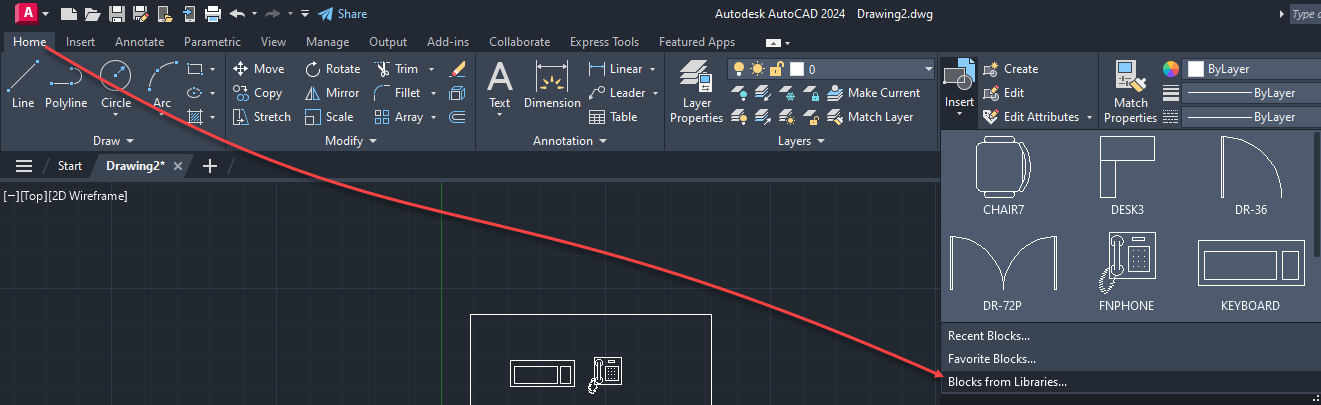The height and width of the screenshot is (405, 1321).
Task: Go to the Parametric ribbon tab
Action: click(x=212, y=42)
